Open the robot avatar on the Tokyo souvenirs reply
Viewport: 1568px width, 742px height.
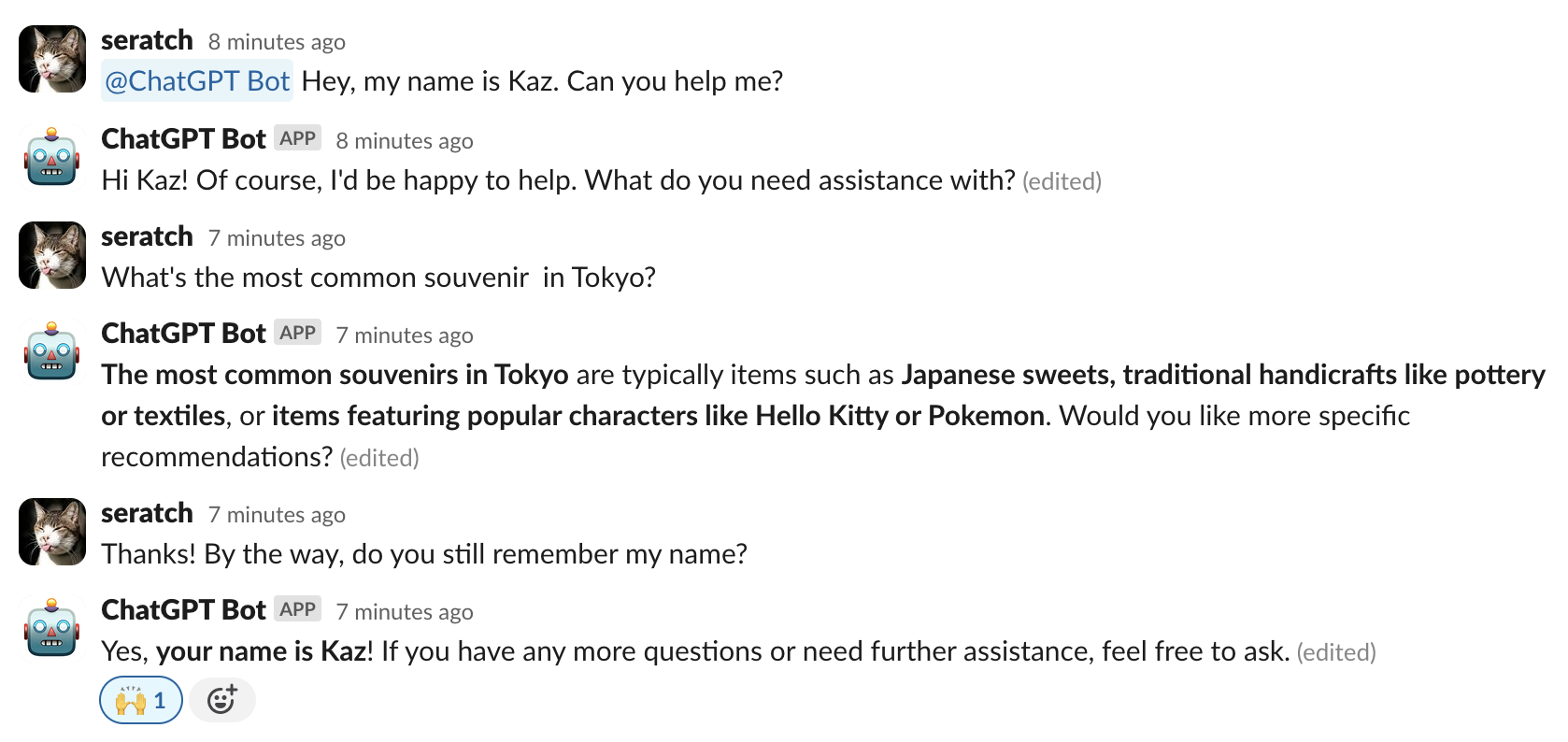(52, 351)
